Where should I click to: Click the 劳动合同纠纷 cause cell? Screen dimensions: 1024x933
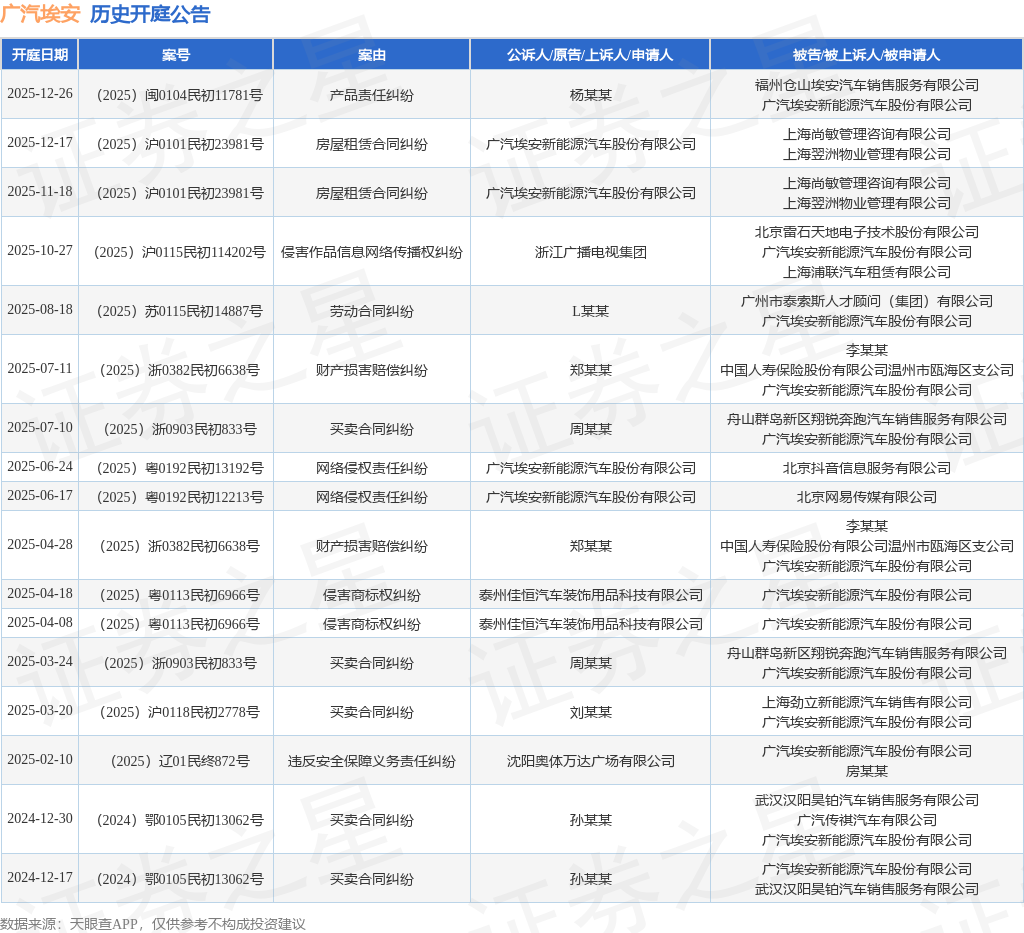[372, 311]
